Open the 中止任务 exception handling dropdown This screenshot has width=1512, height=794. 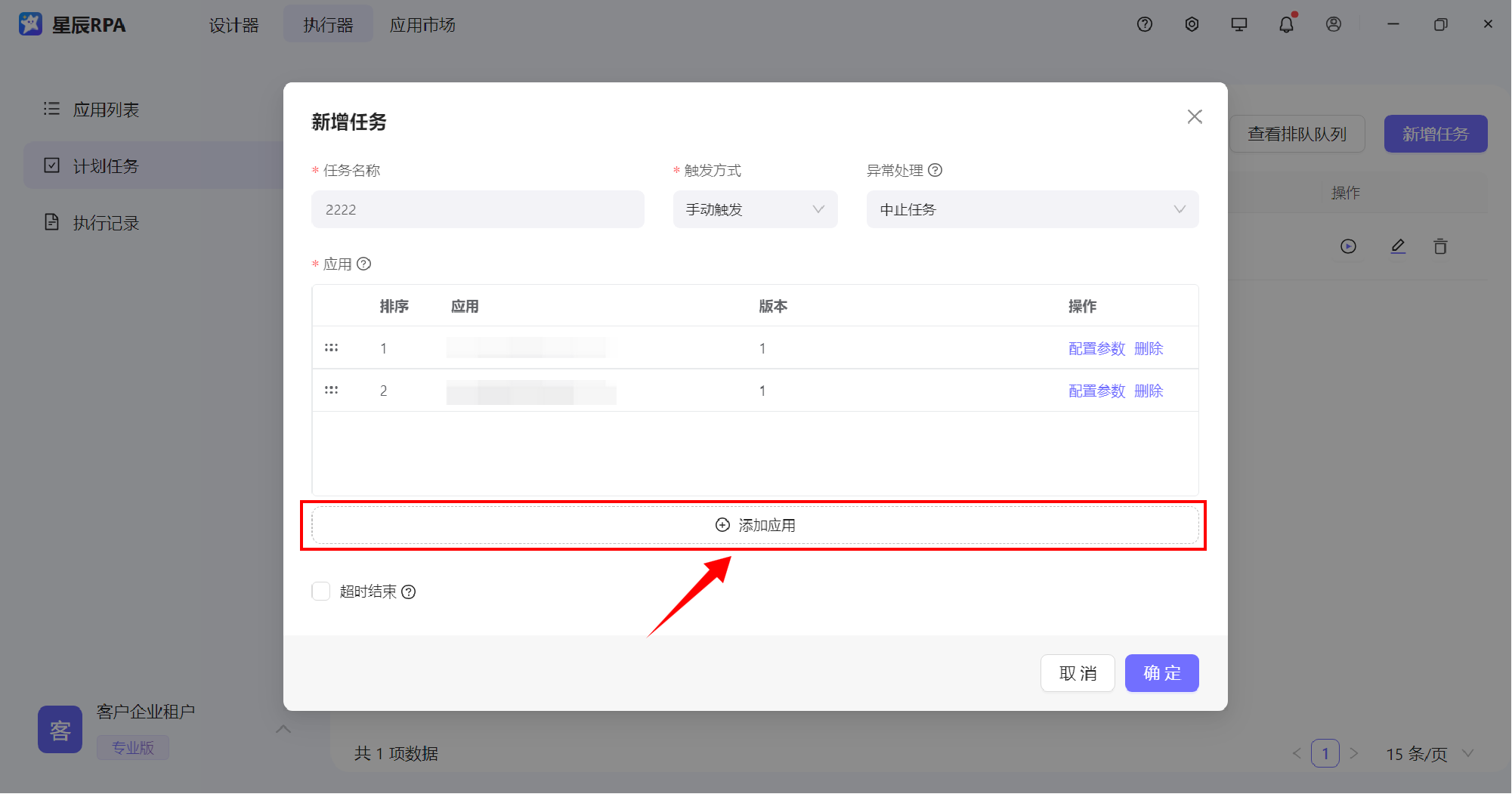coord(1031,209)
